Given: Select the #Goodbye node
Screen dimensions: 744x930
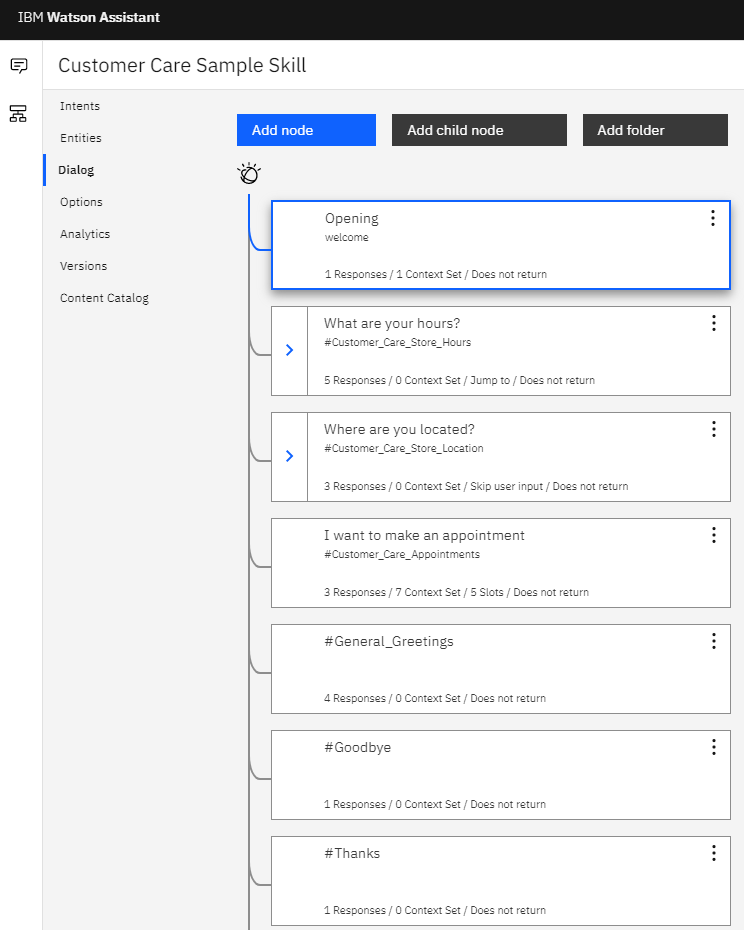Looking at the screenshot, I should 501,775.
